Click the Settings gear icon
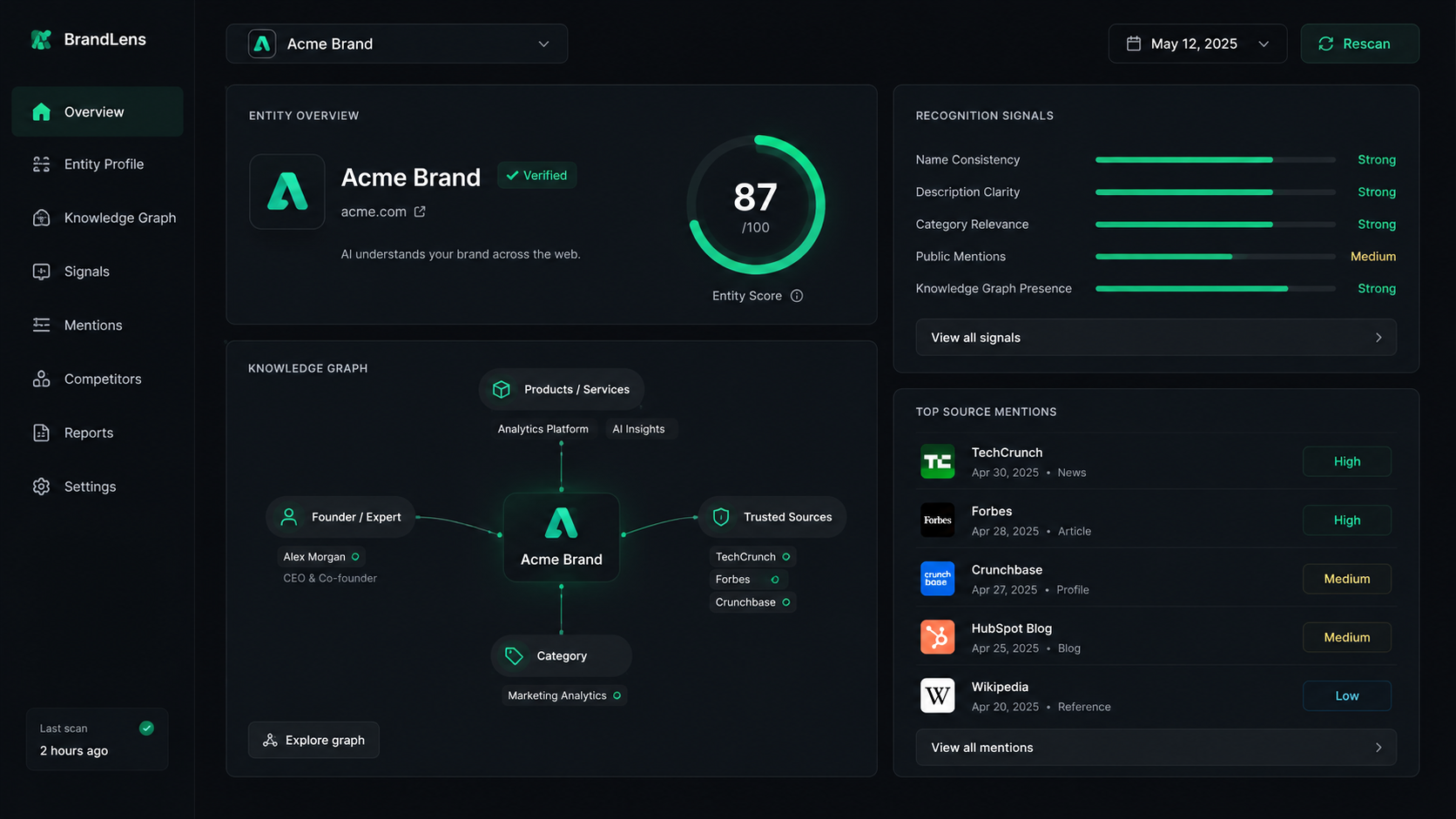1456x819 pixels. (x=41, y=487)
